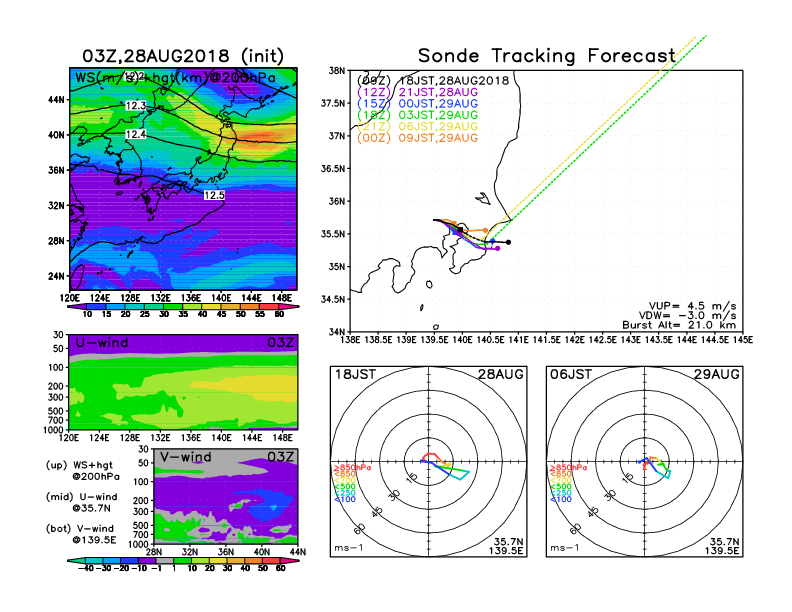Viewport: 792px width, 612px height.
Task: Click the "VUP= 4.5 m/s" value
Action: tap(692, 306)
